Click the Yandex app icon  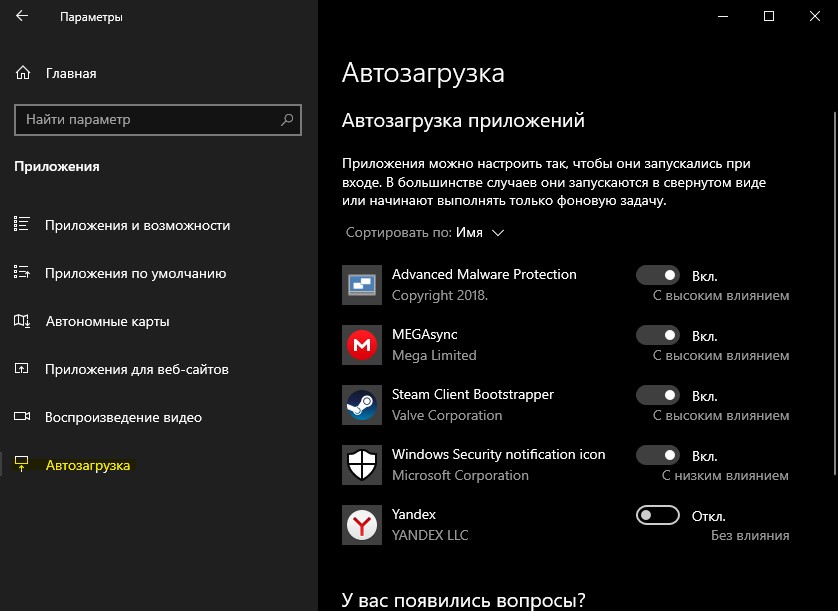(x=362, y=524)
